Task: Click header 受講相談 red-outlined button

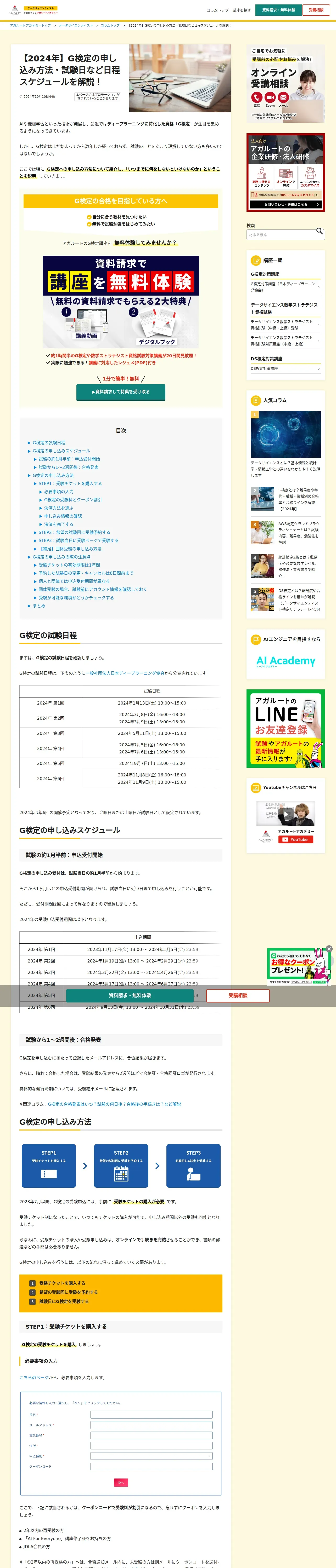Action: (316, 10)
